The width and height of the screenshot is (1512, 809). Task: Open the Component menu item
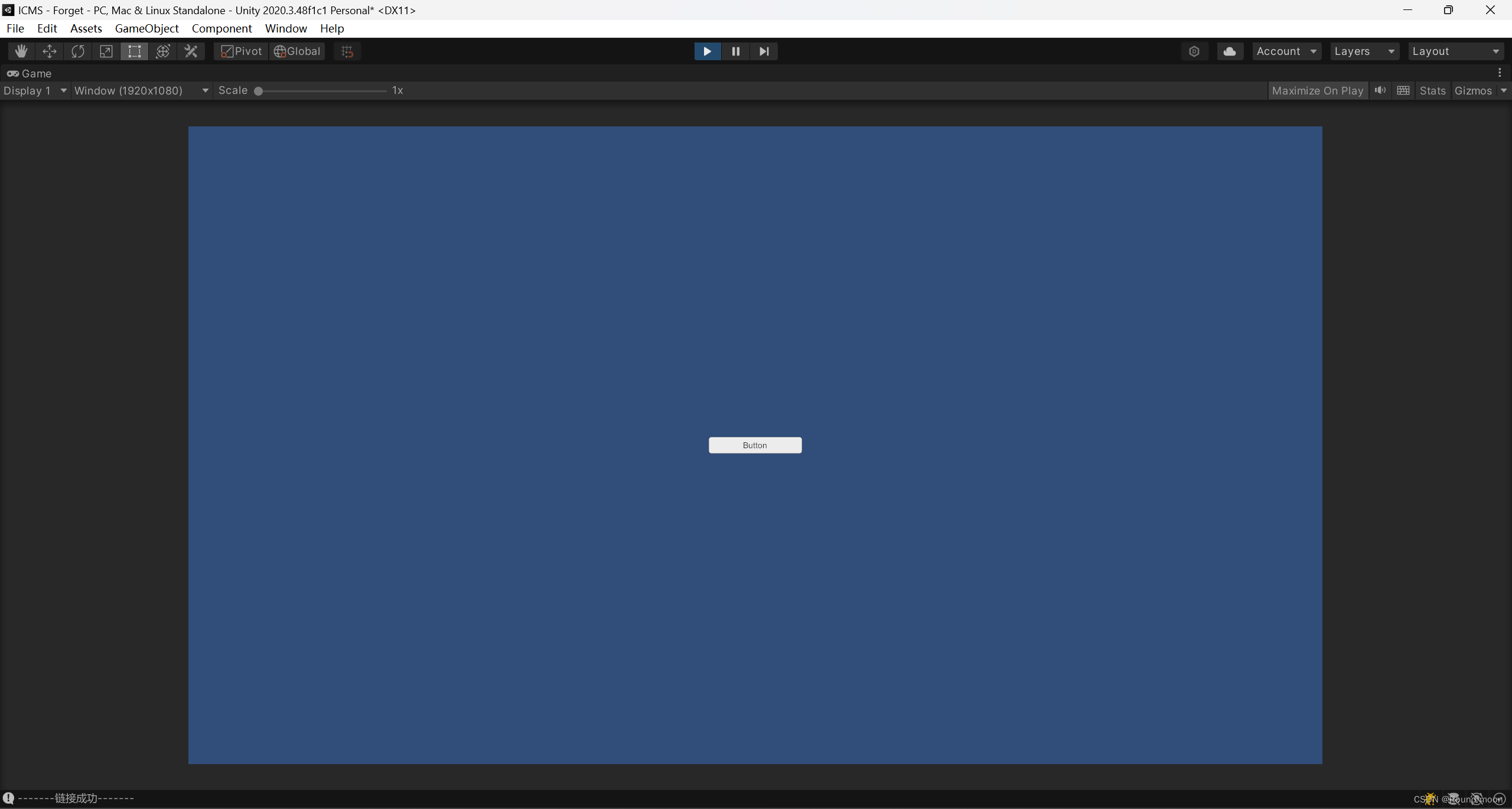(221, 28)
